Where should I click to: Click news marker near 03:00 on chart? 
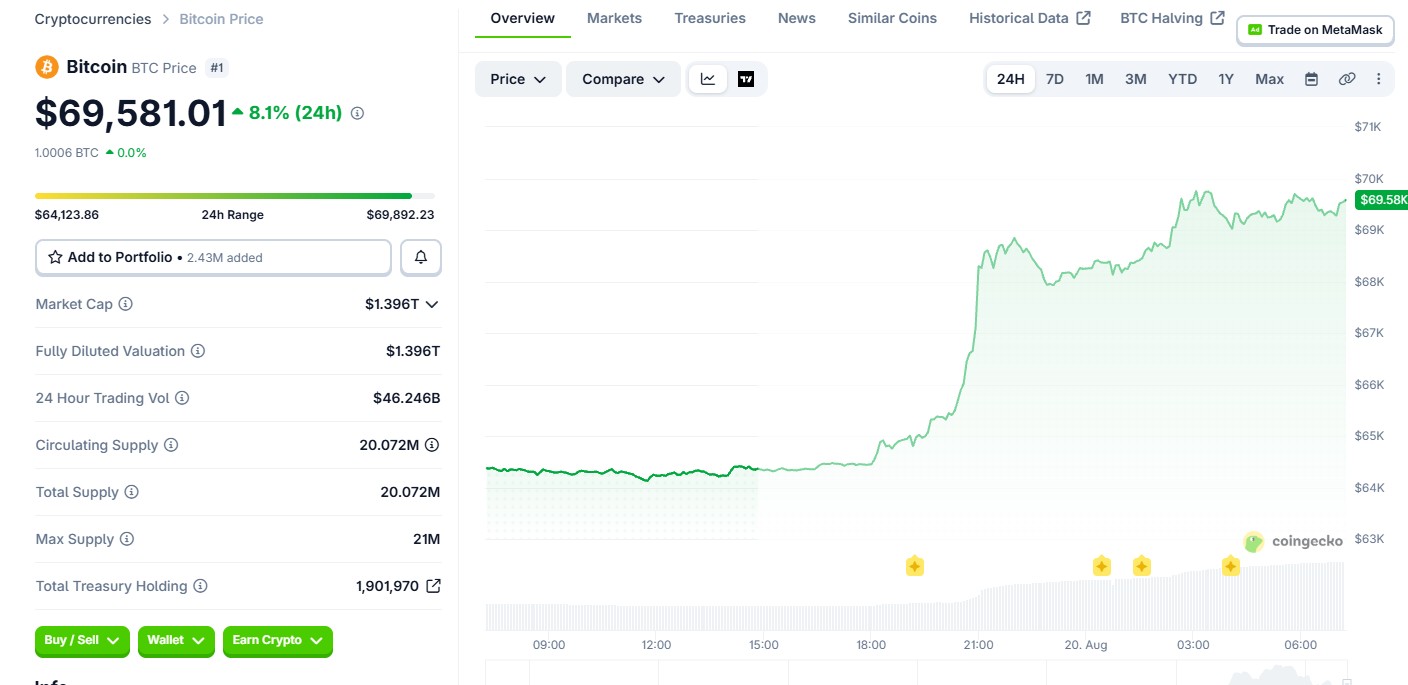pos(1230,567)
